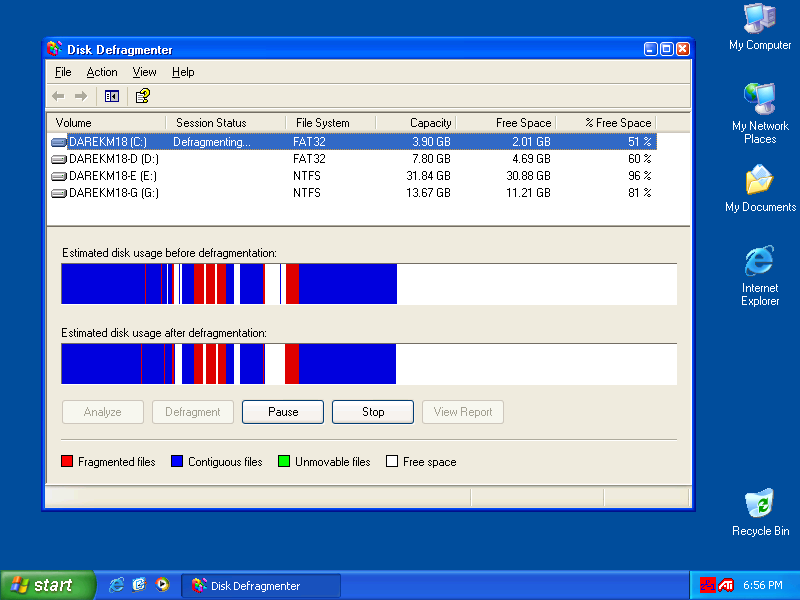This screenshot has height=600, width=800.
Task: Click the "81 %" free space percentage
Action: (x=640, y=193)
